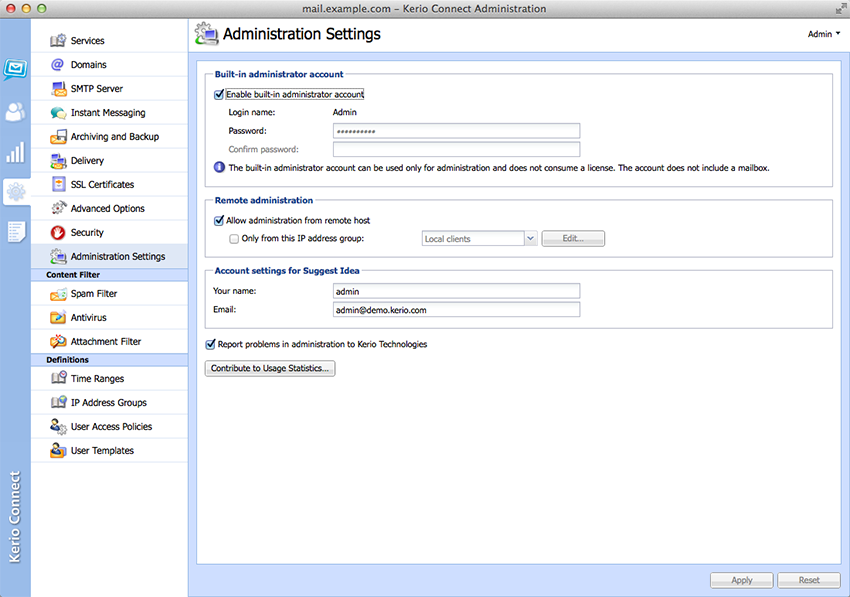The image size is (850, 597).
Task: Open Delivery settings label
Action: (x=87, y=161)
